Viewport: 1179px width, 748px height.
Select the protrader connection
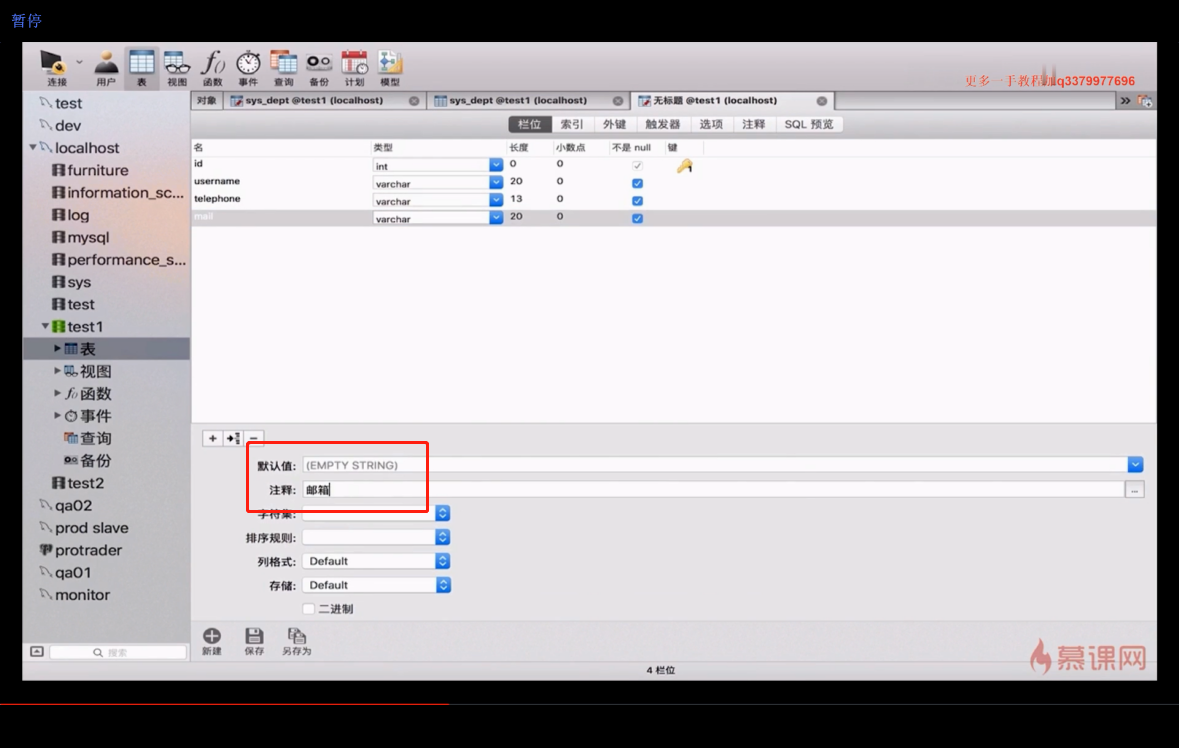point(88,550)
